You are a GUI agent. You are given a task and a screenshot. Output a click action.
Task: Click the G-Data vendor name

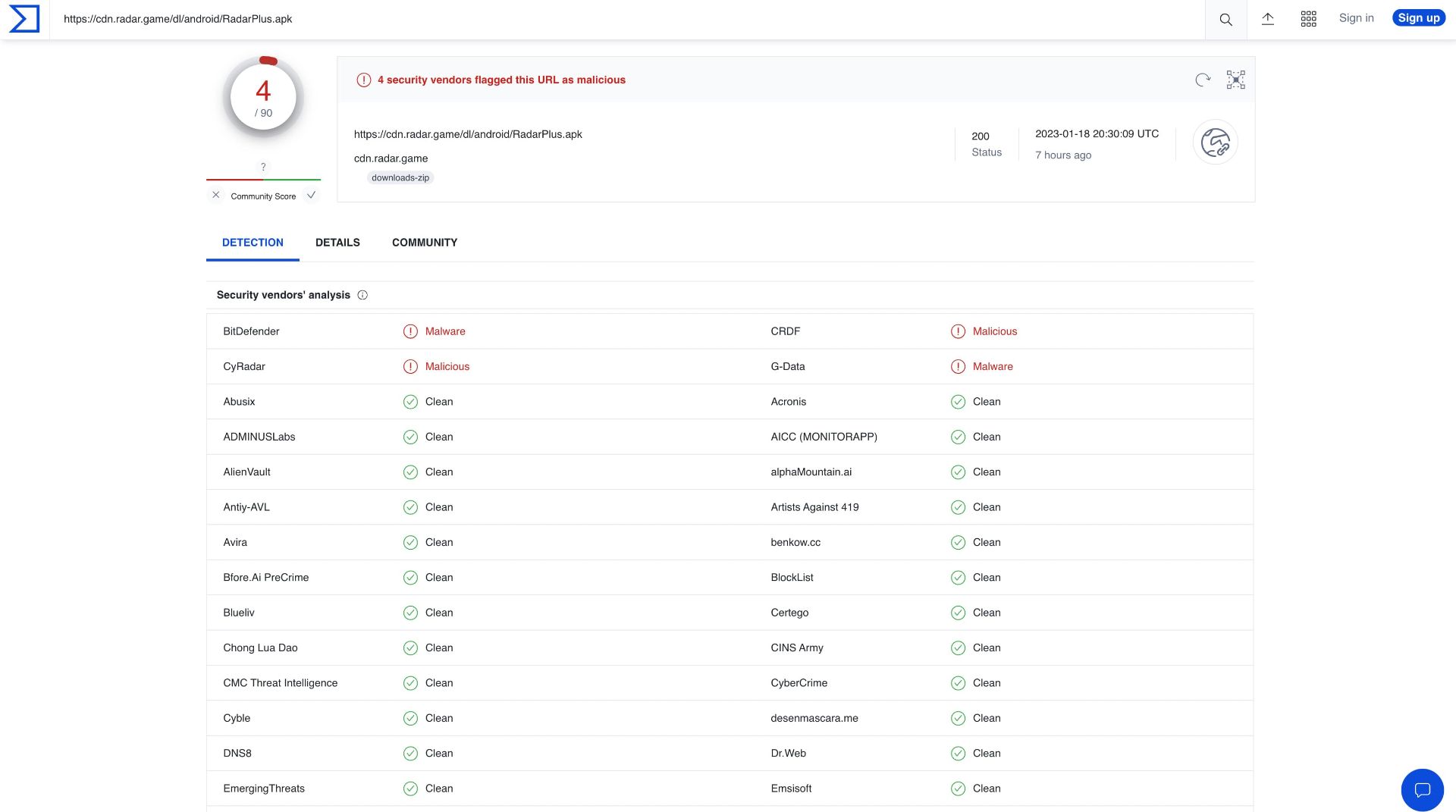(787, 367)
